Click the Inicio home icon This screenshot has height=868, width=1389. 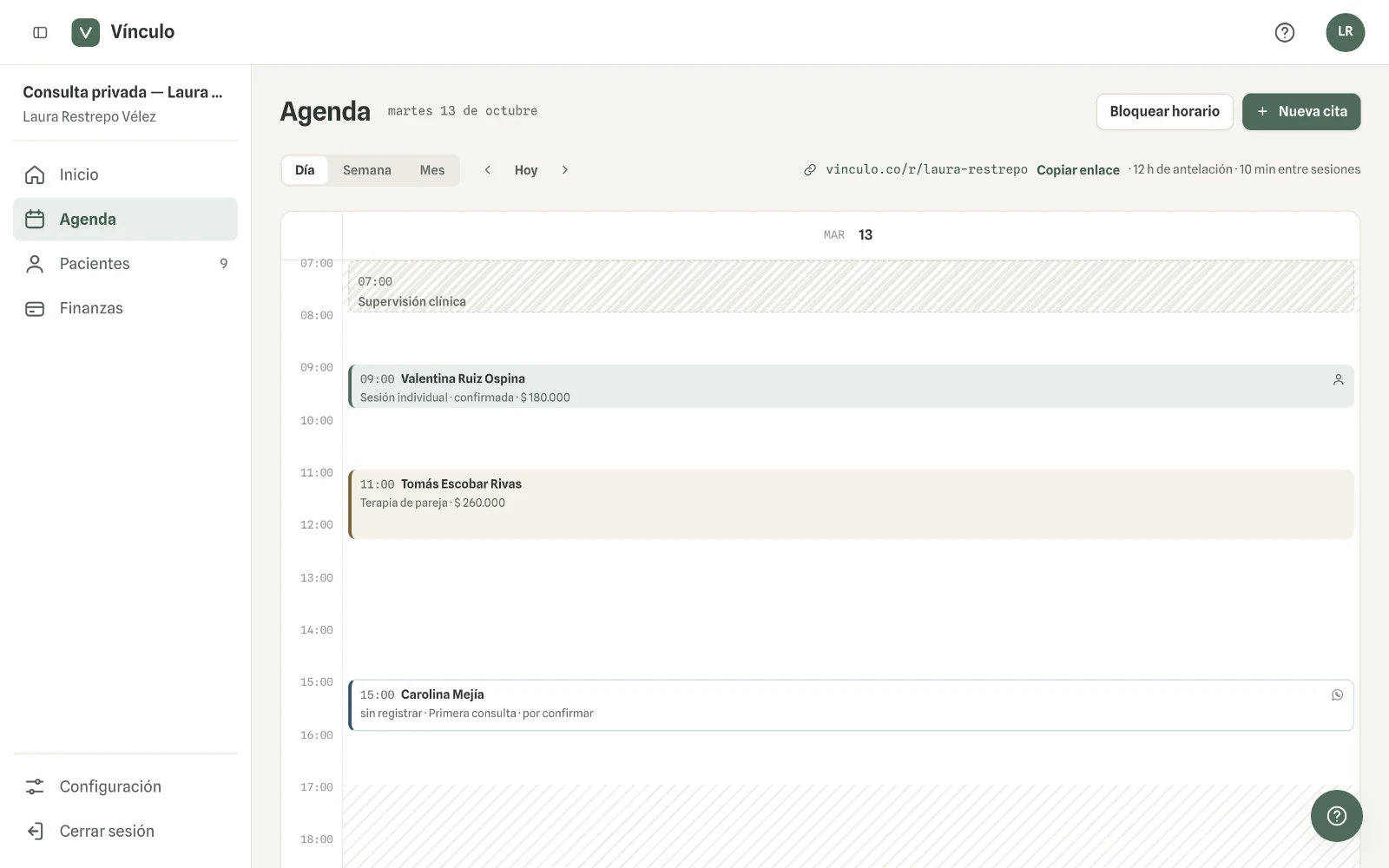[35, 175]
